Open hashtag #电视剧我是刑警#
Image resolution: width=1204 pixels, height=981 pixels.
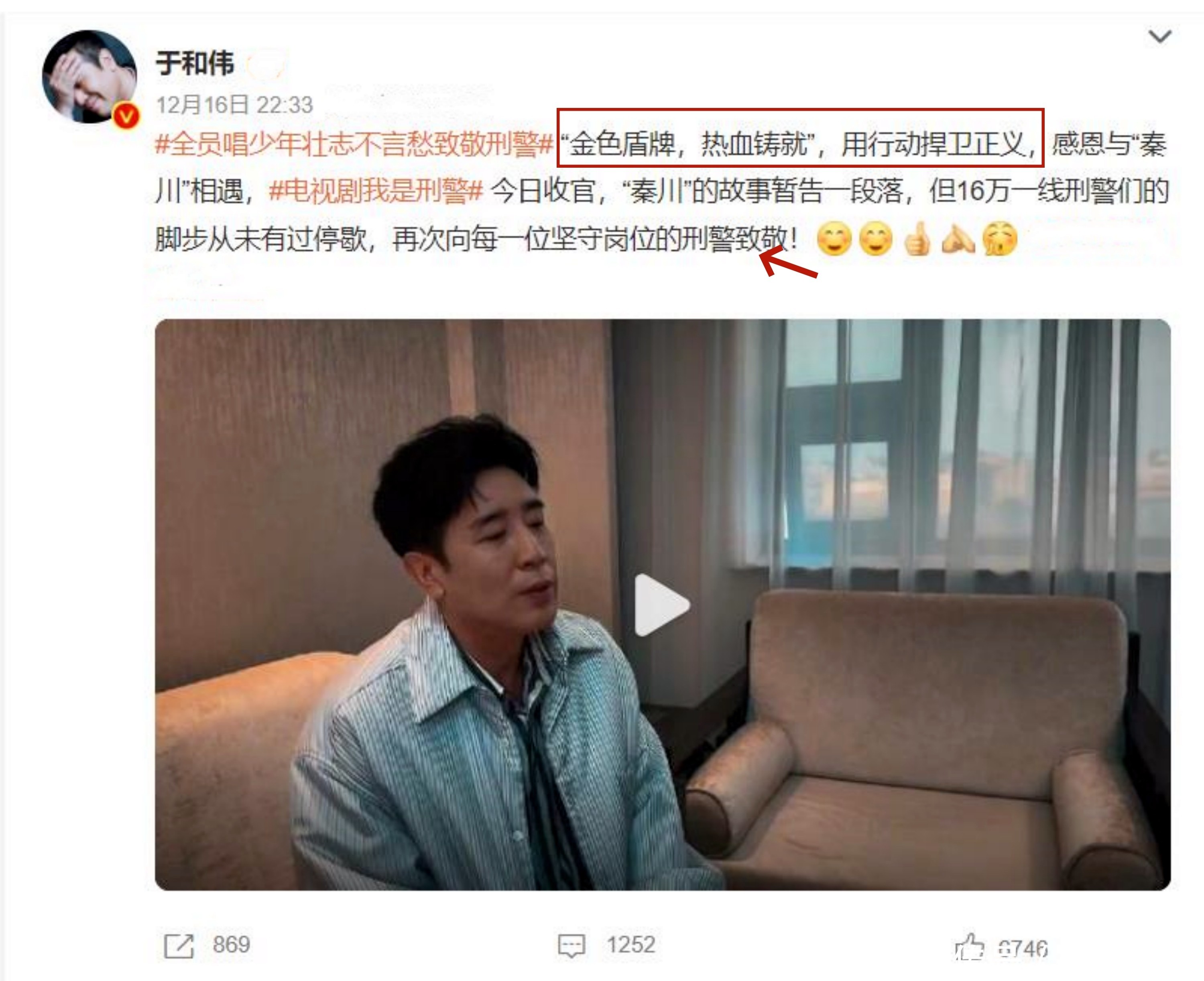376,191
